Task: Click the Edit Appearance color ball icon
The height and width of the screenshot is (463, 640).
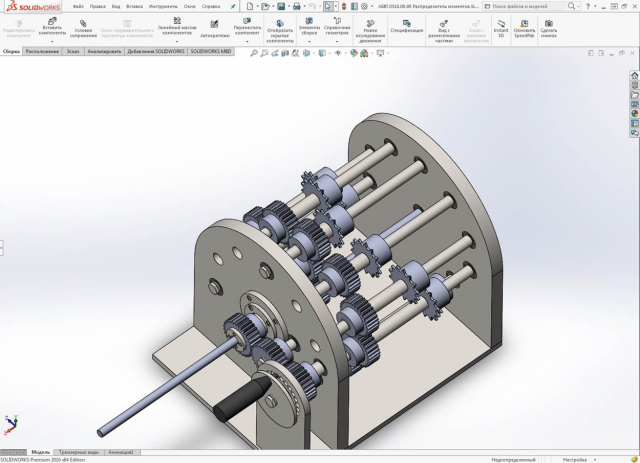Action: [x=353, y=53]
